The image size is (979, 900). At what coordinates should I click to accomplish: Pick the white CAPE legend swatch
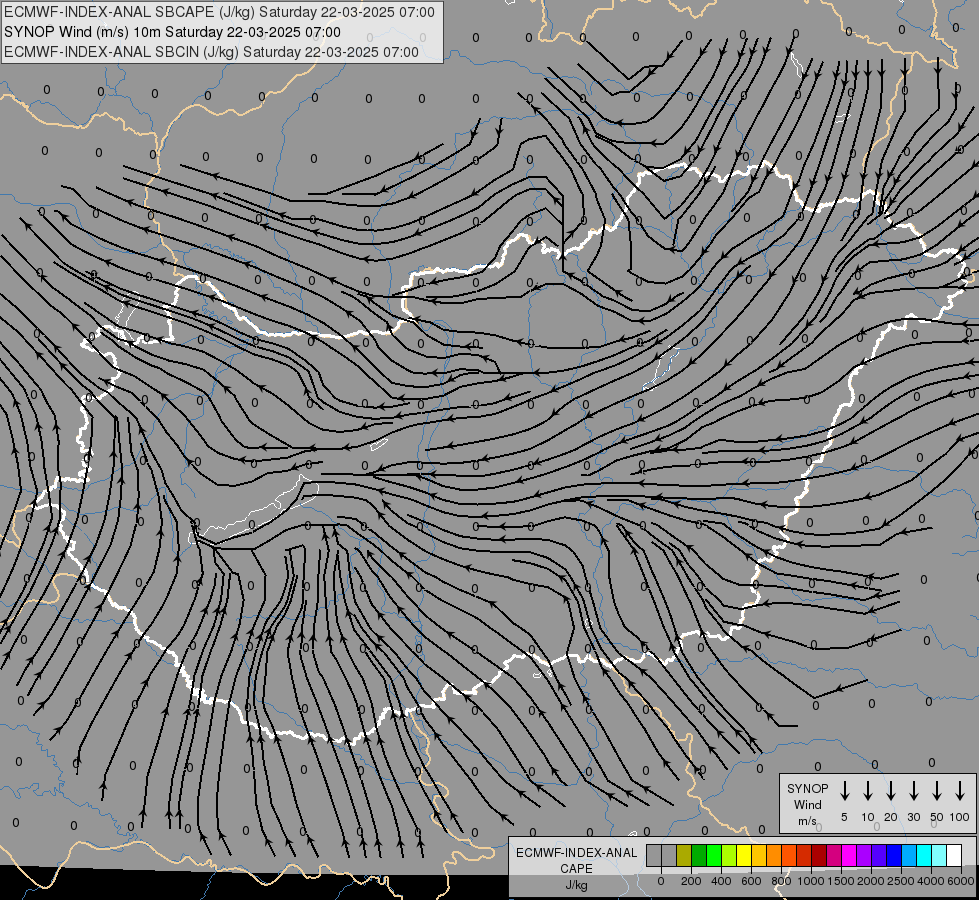954,855
